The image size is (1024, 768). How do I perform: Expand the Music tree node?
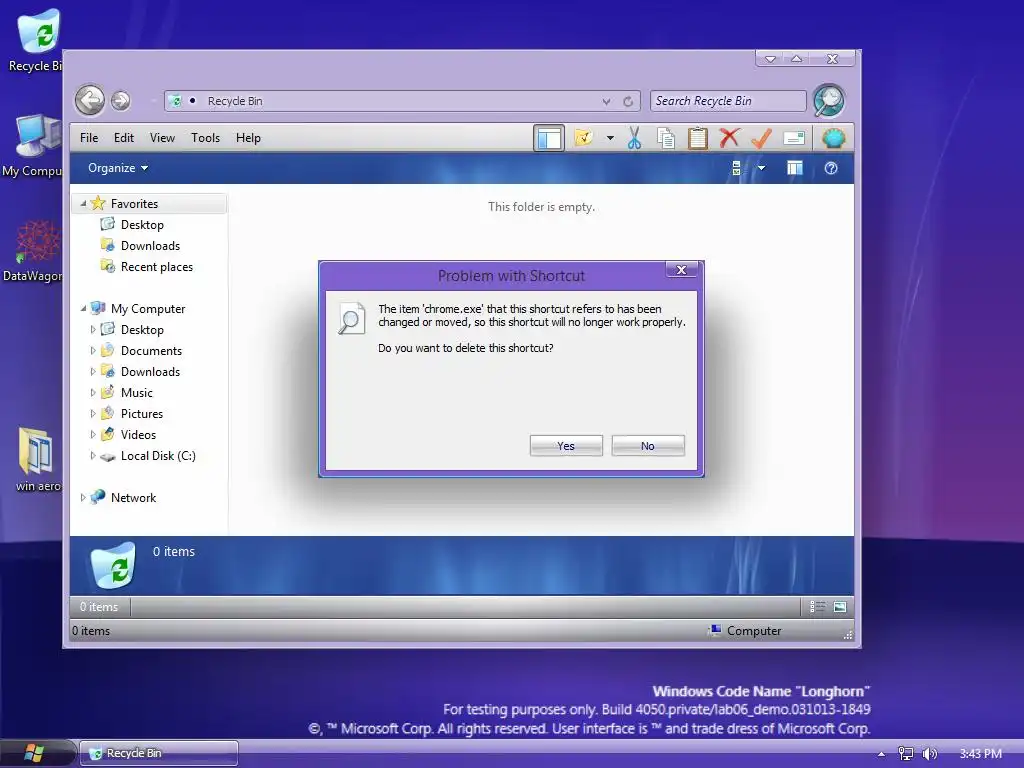click(x=93, y=392)
